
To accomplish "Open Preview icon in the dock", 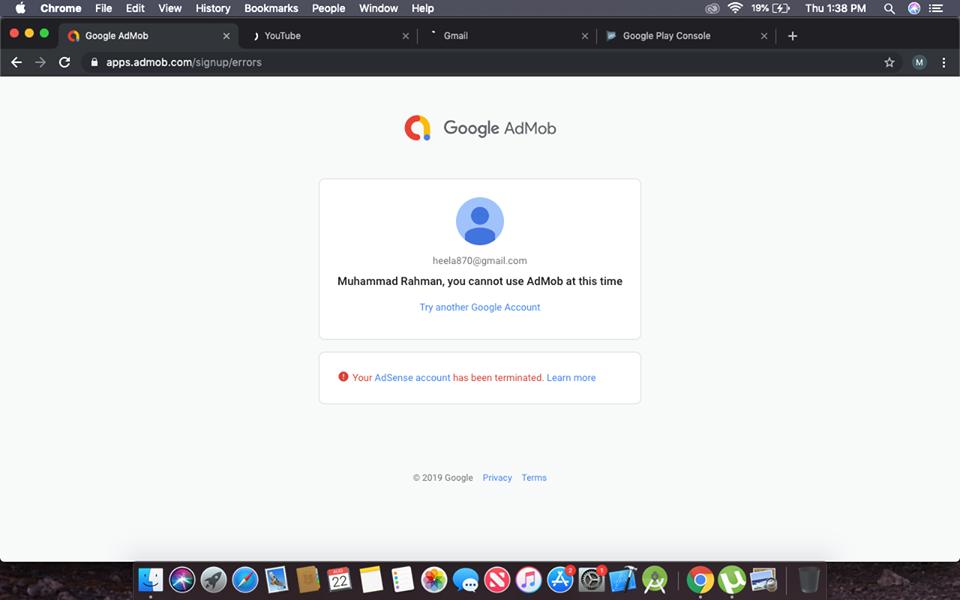I will [763, 579].
